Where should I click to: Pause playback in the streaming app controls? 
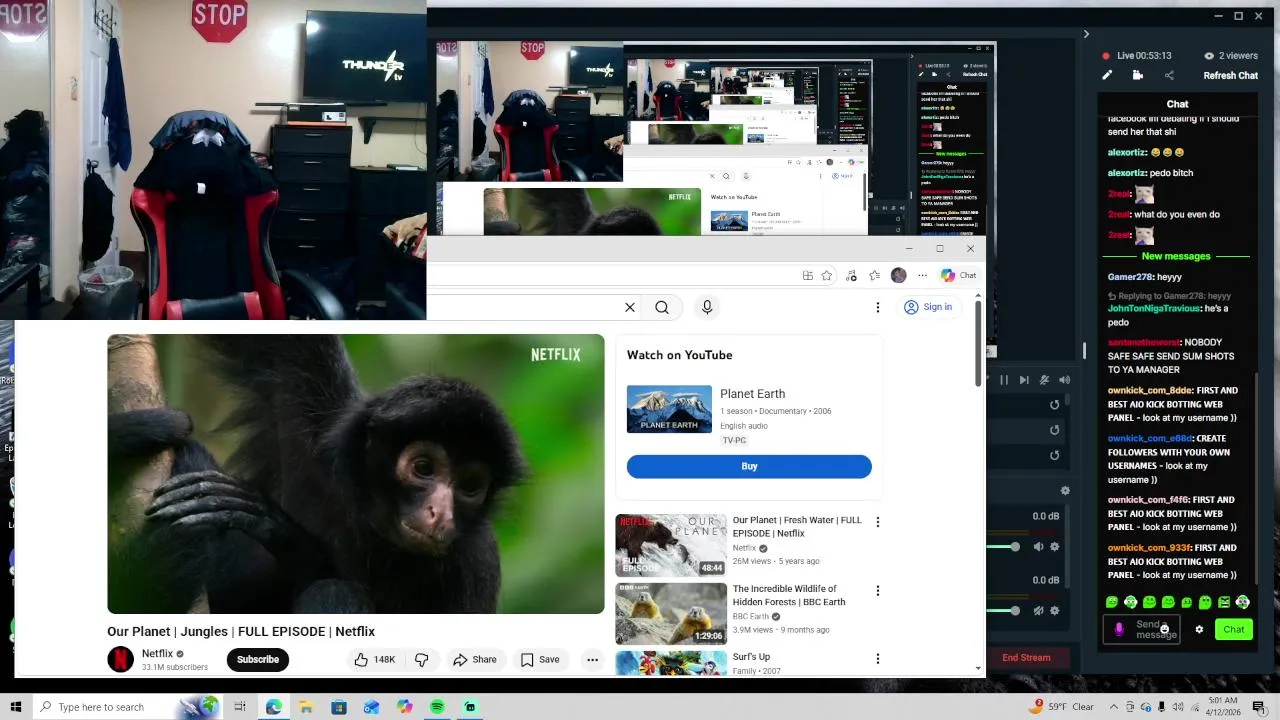pyautogui.click(x=1004, y=380)
